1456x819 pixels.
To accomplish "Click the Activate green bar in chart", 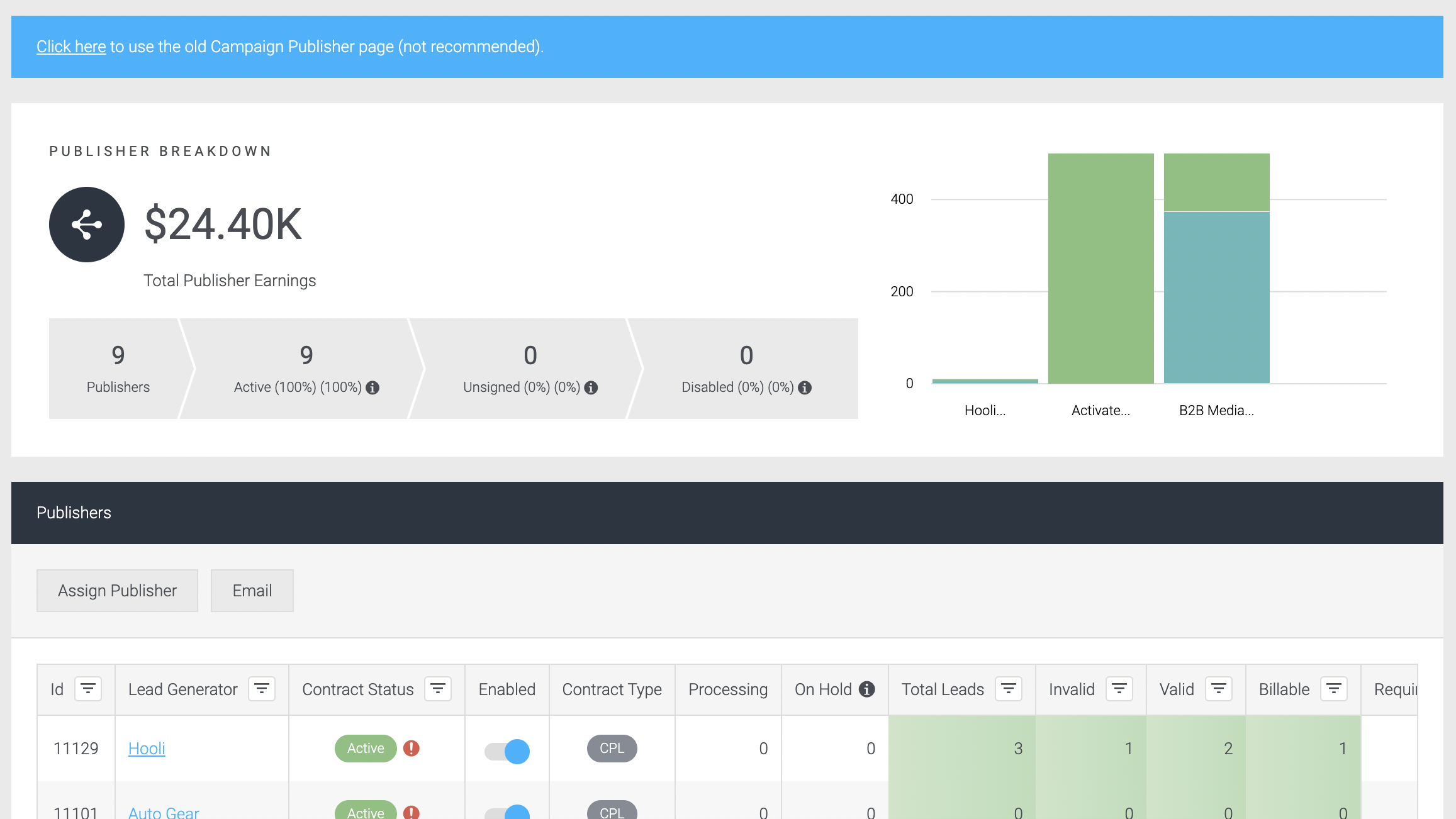I will click(1101, 268).
